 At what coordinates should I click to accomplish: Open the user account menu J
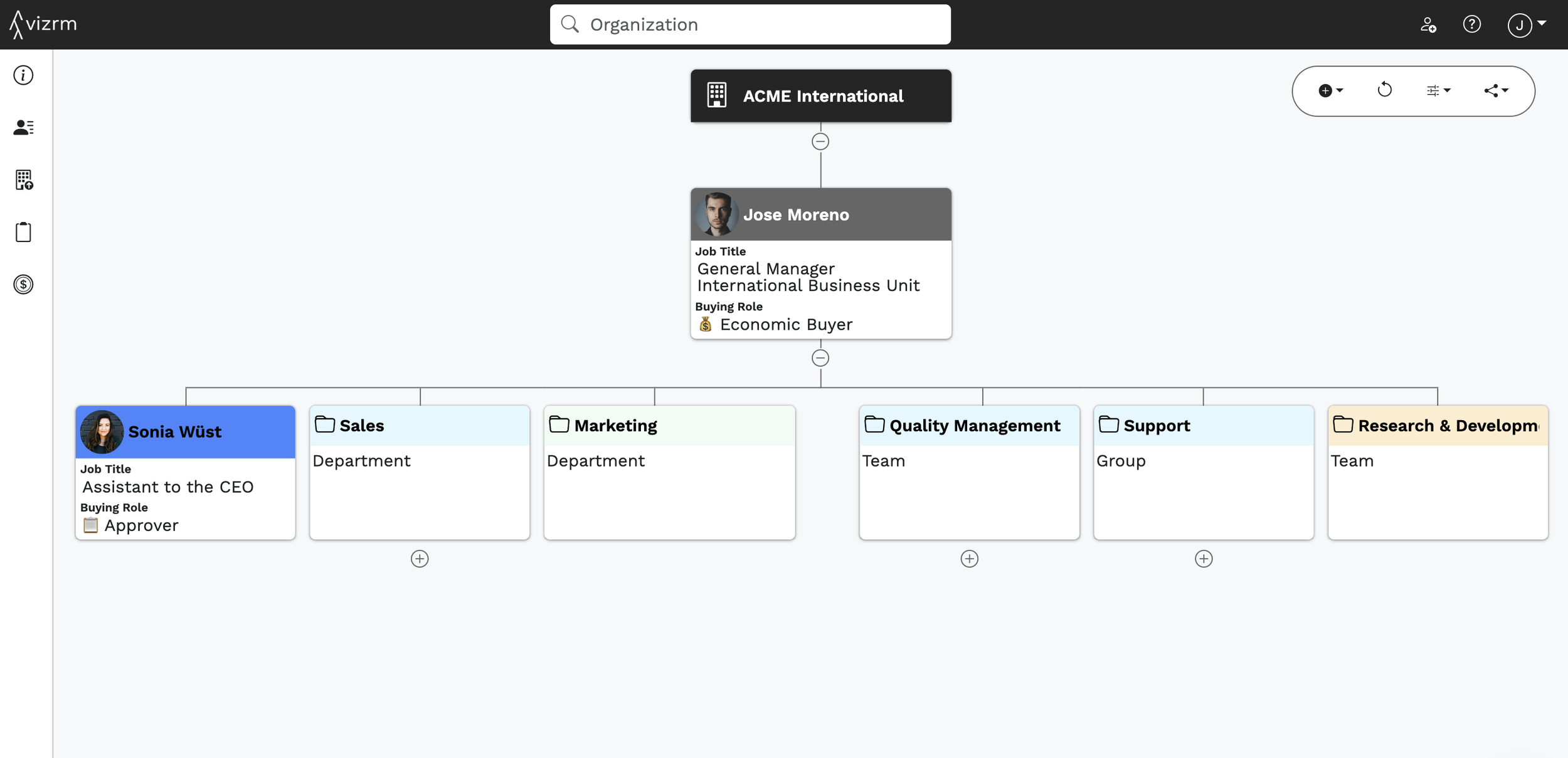(1525, 25)
